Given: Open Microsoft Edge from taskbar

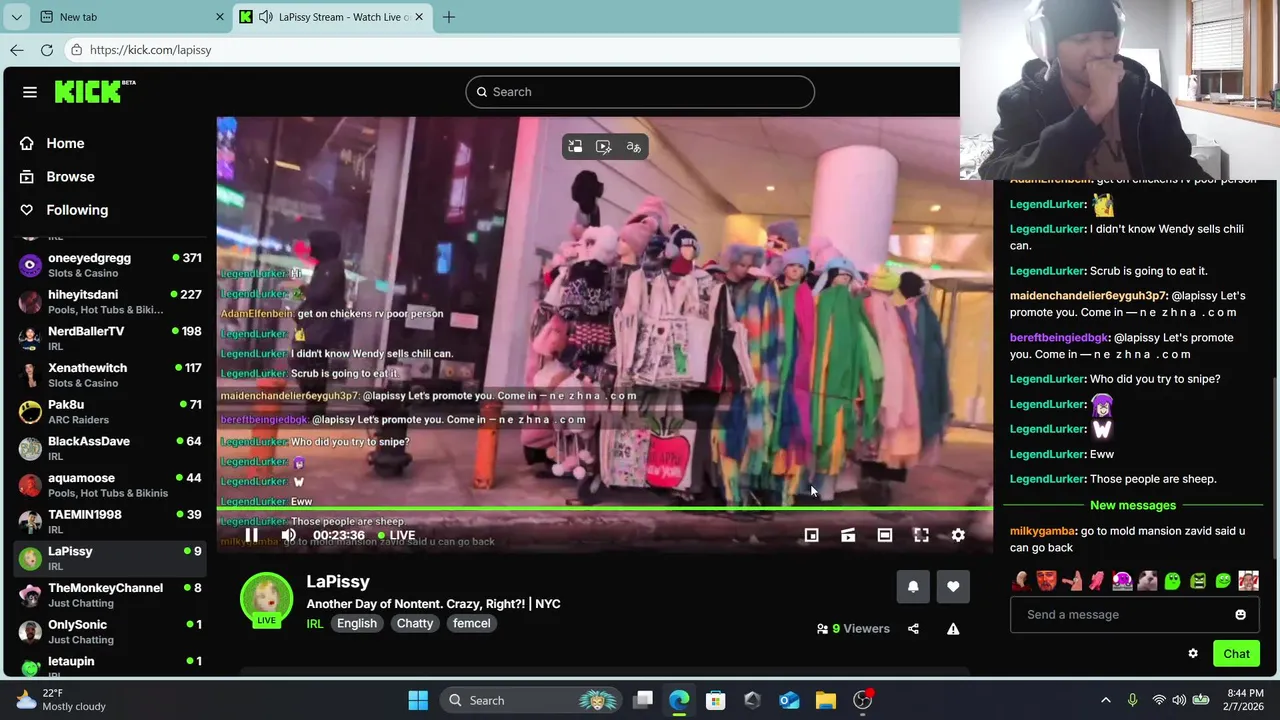Looking at the screenshot, I should click(x=679, y=700).
